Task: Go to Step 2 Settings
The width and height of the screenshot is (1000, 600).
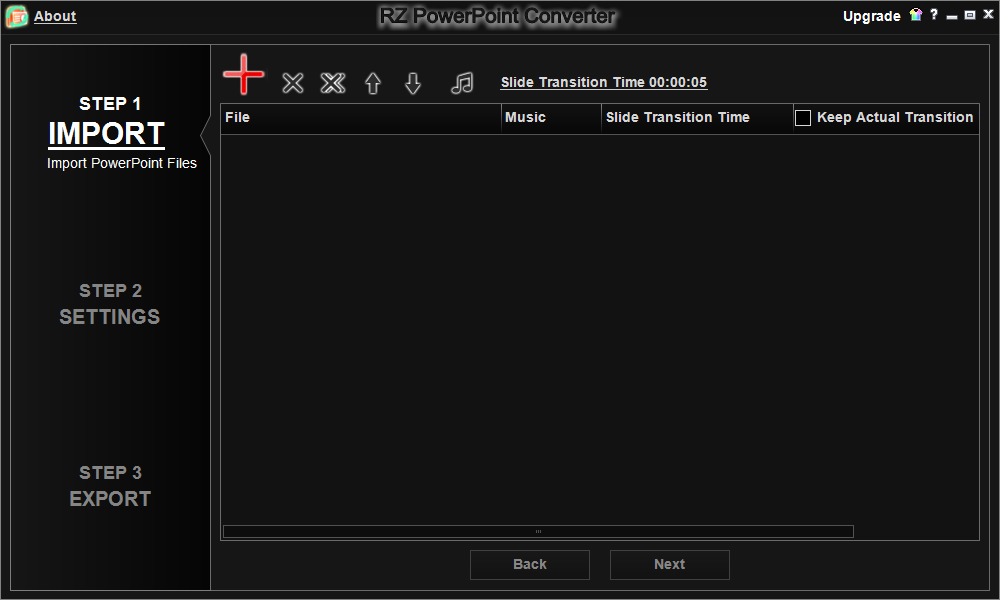Action: pos(110,304)
